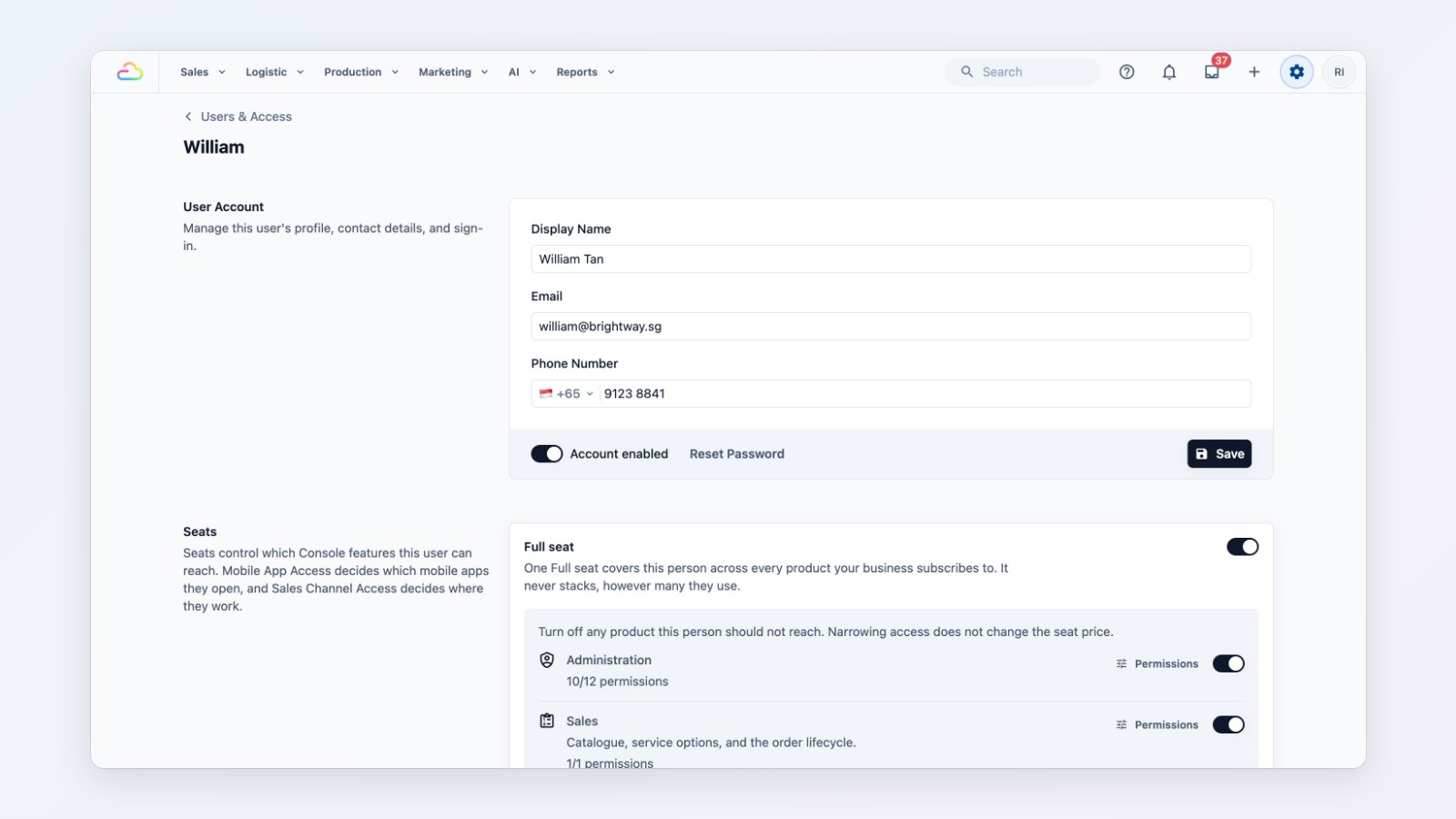The width and height of the screenshot is (1456, 819).
Task: Open the Marketing menu
Action: click(x=453, y=72)
